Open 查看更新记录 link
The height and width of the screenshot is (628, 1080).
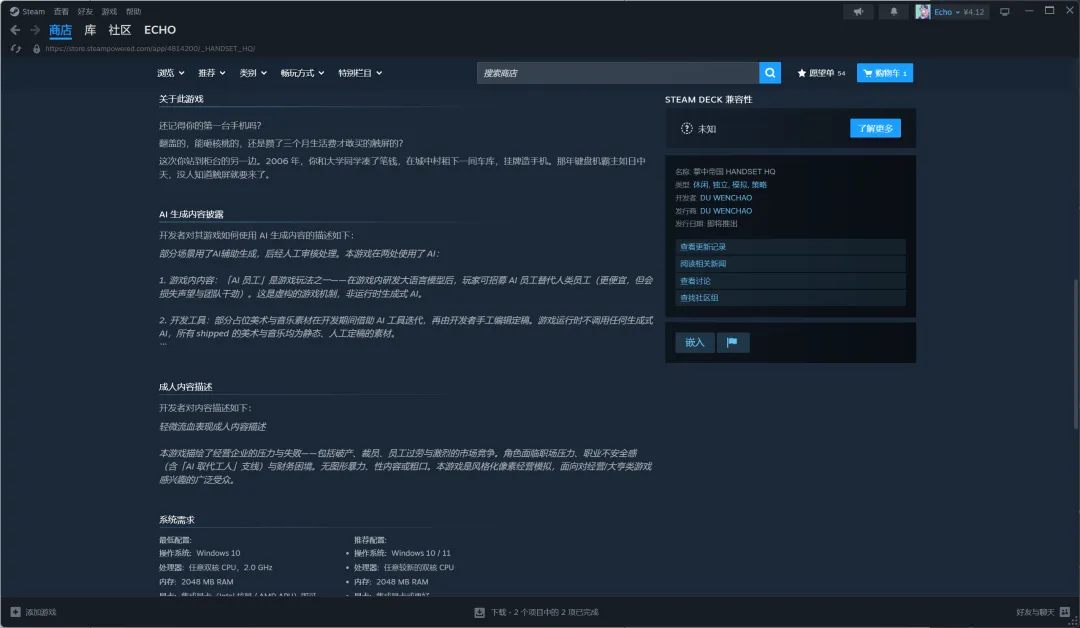click(790, 247)
